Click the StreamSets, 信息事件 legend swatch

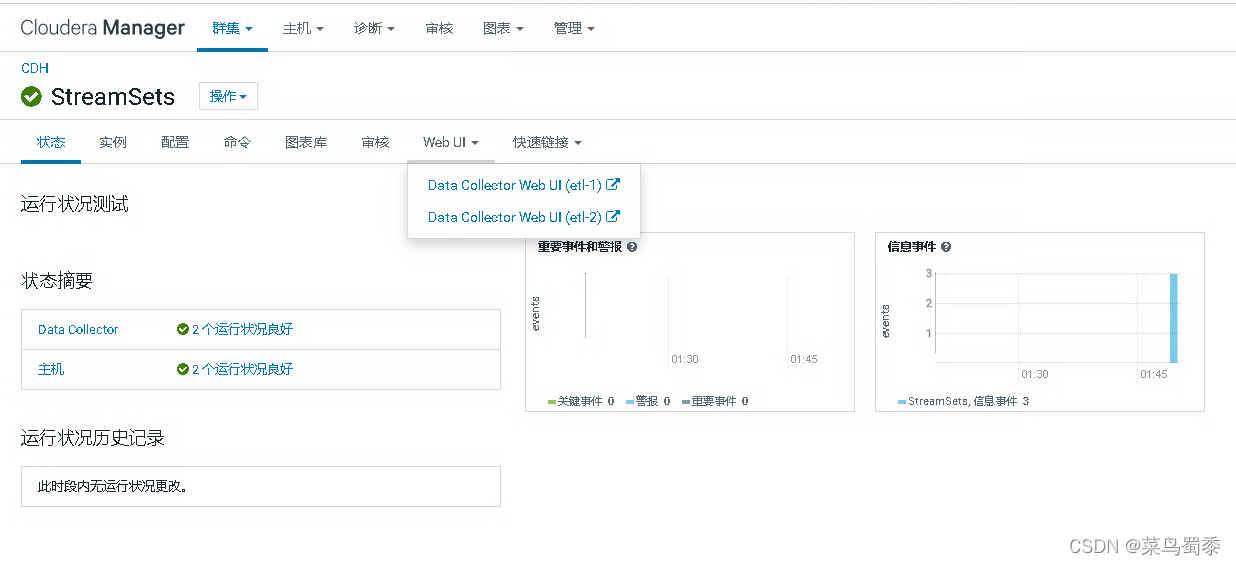click(902, 401)
